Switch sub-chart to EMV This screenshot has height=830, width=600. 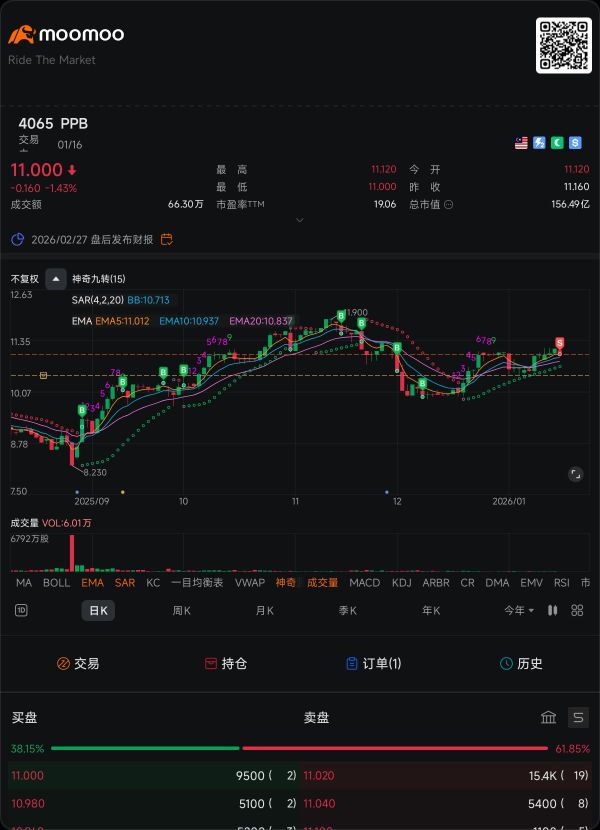pos(531,583)
